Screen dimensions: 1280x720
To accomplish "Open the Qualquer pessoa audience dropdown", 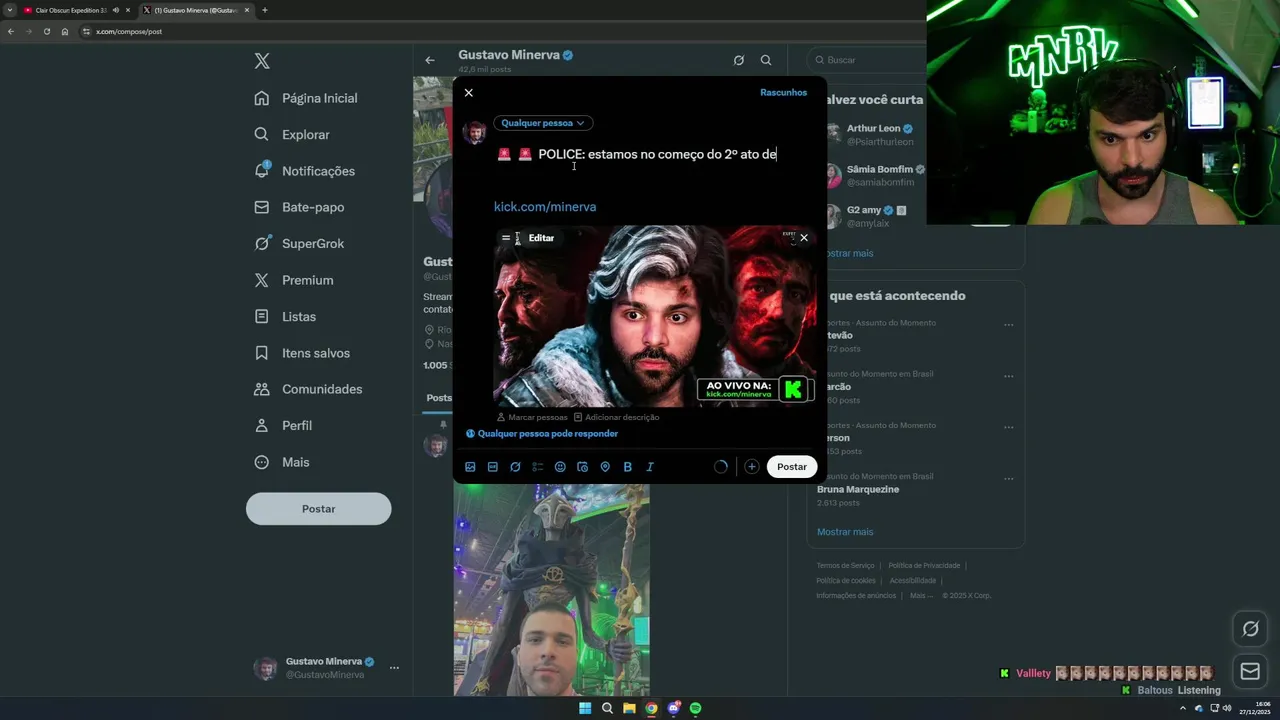I will (543, 123).
